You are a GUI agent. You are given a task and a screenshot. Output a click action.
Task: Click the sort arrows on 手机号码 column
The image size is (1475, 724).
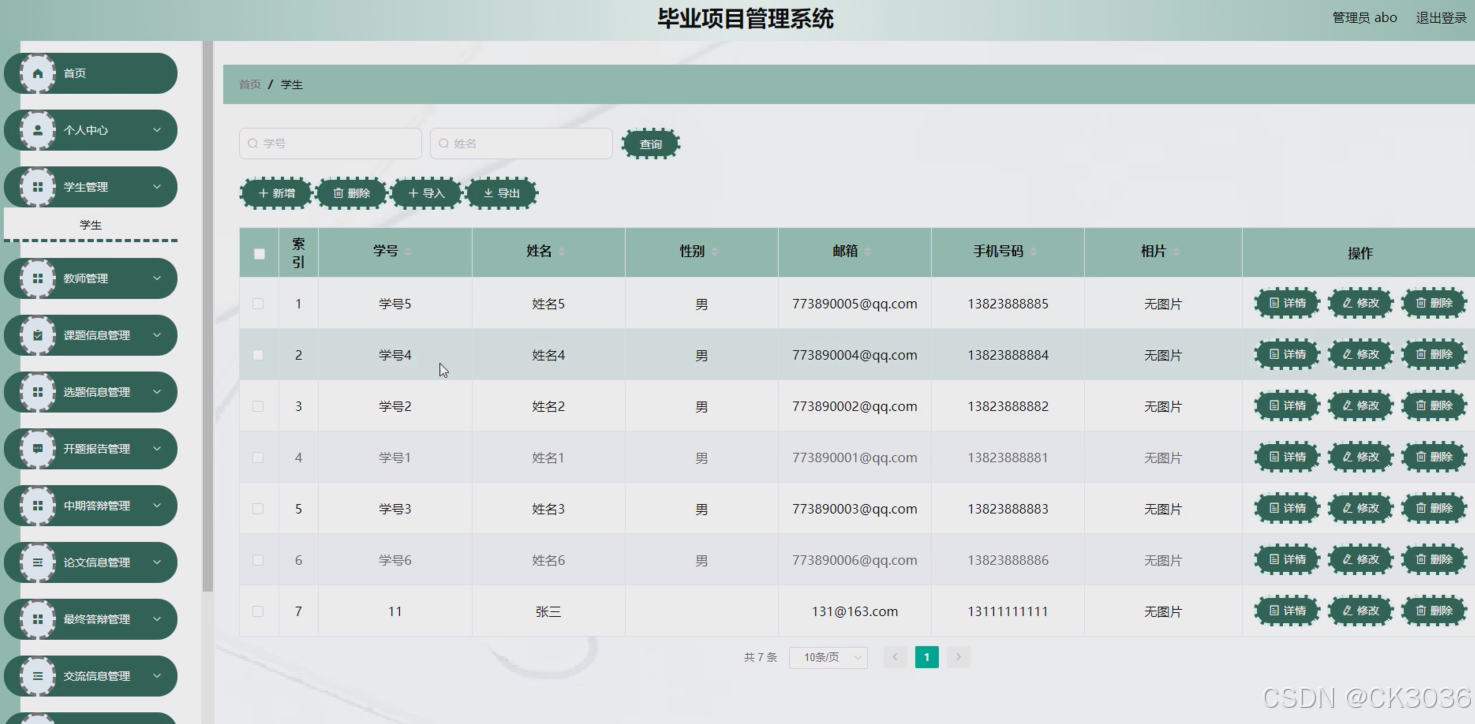(x=1032, y=252)
